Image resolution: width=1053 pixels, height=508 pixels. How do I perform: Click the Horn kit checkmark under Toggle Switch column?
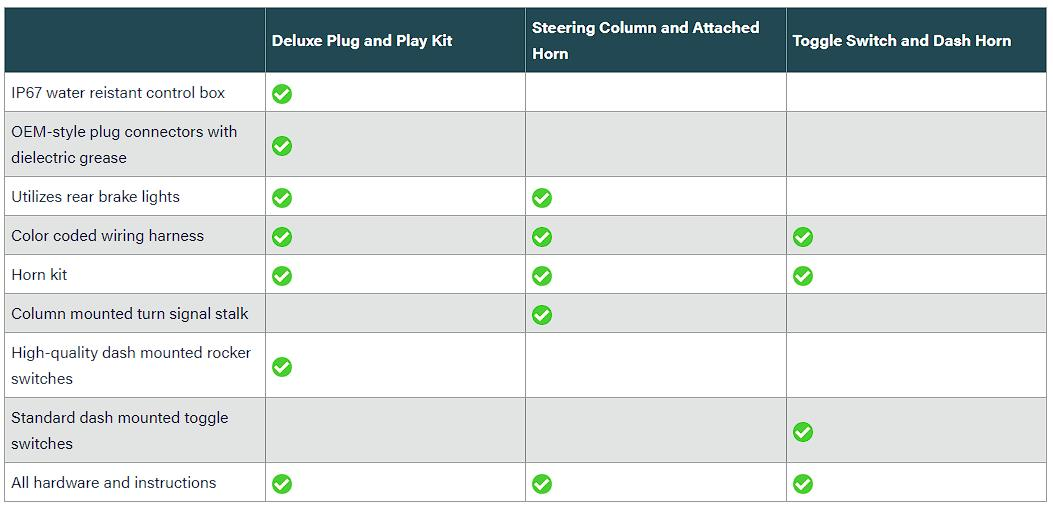(803, 276)
